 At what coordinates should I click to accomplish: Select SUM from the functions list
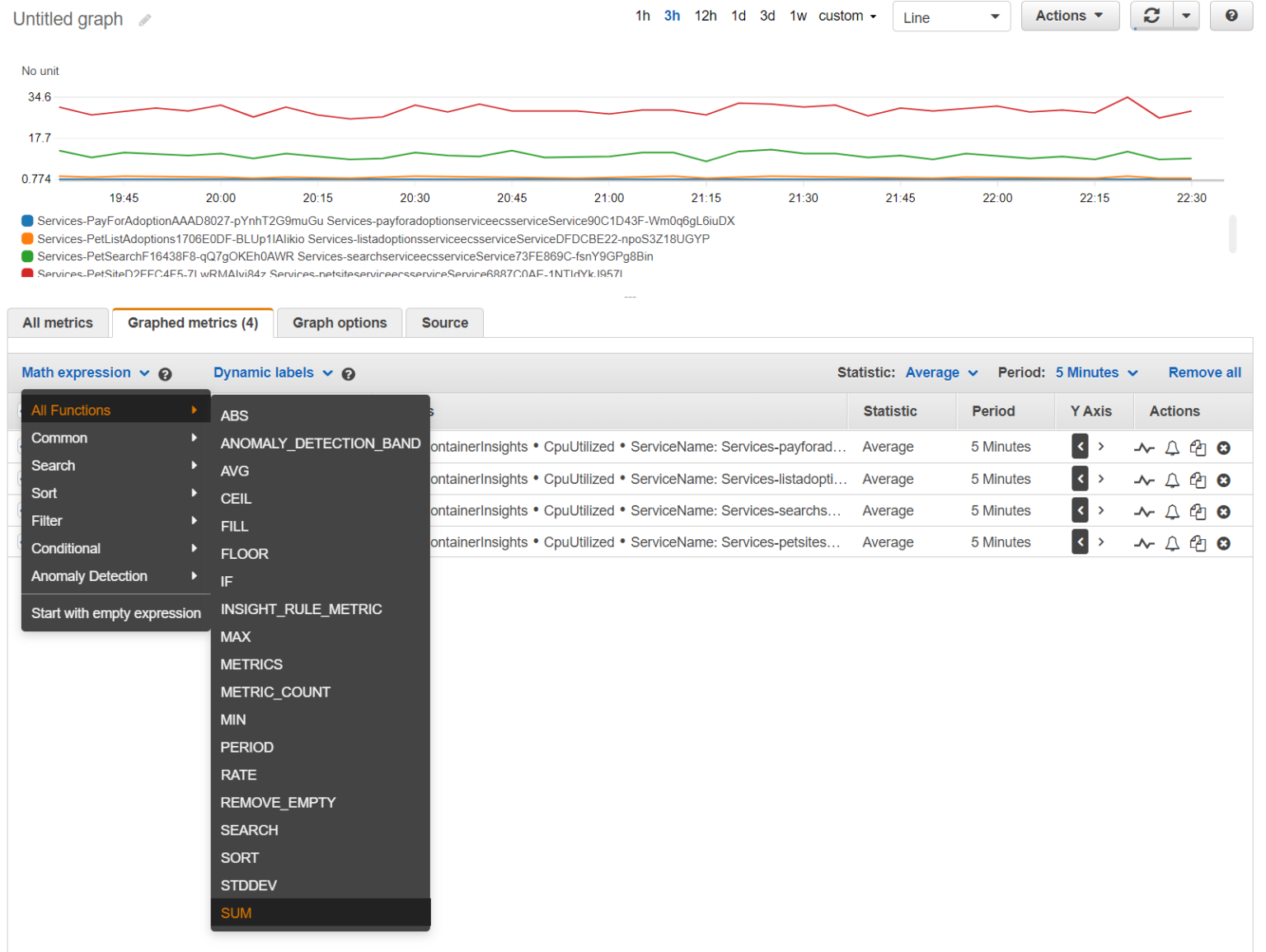pos(237,913)
